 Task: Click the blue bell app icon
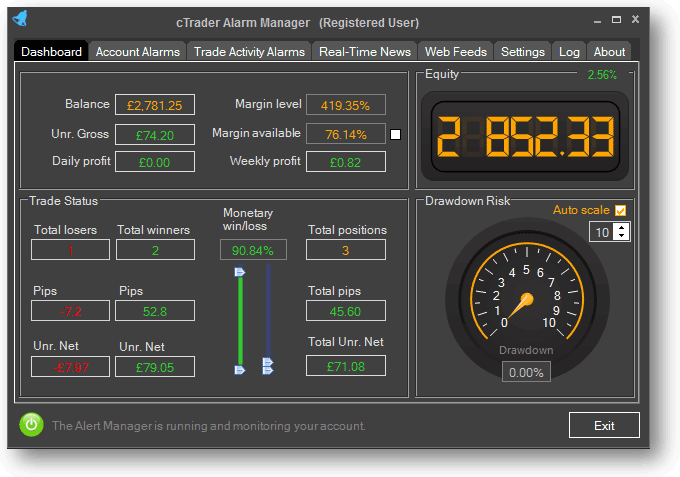pos(20,18)
